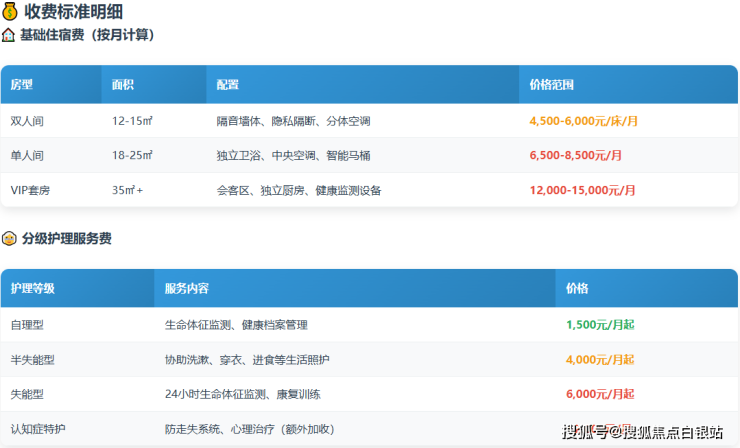Click the money bag icon beside 收费标准明细
The width and height of the screenshot is (740, 448).
10,12
